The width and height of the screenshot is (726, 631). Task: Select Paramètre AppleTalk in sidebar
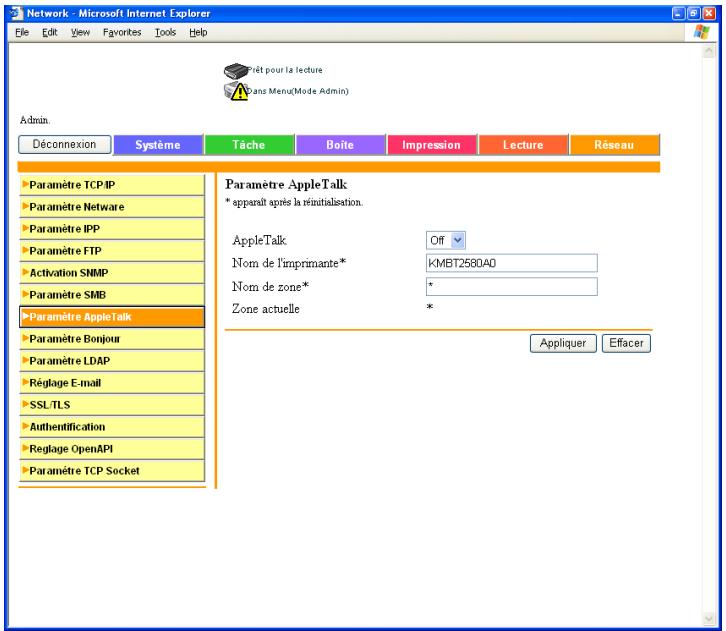pyautogui.click(x=112, y=317)
